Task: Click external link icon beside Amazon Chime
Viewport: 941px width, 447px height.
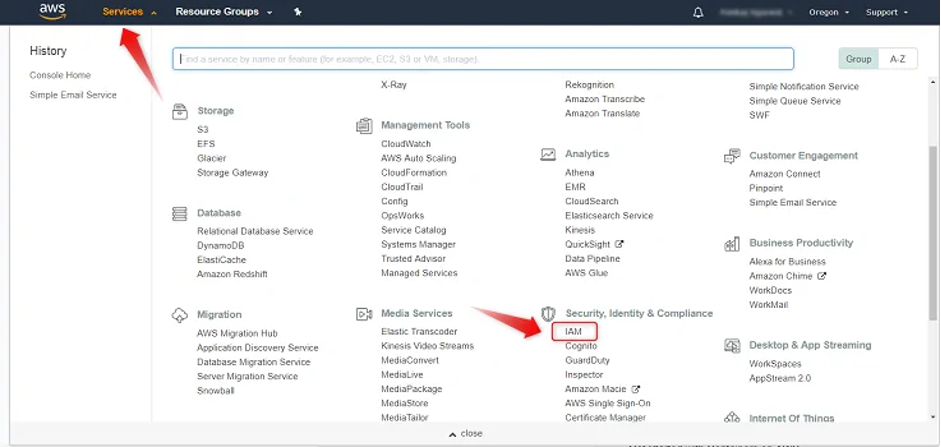Action: pyautogui.click(x=822, y=276)
